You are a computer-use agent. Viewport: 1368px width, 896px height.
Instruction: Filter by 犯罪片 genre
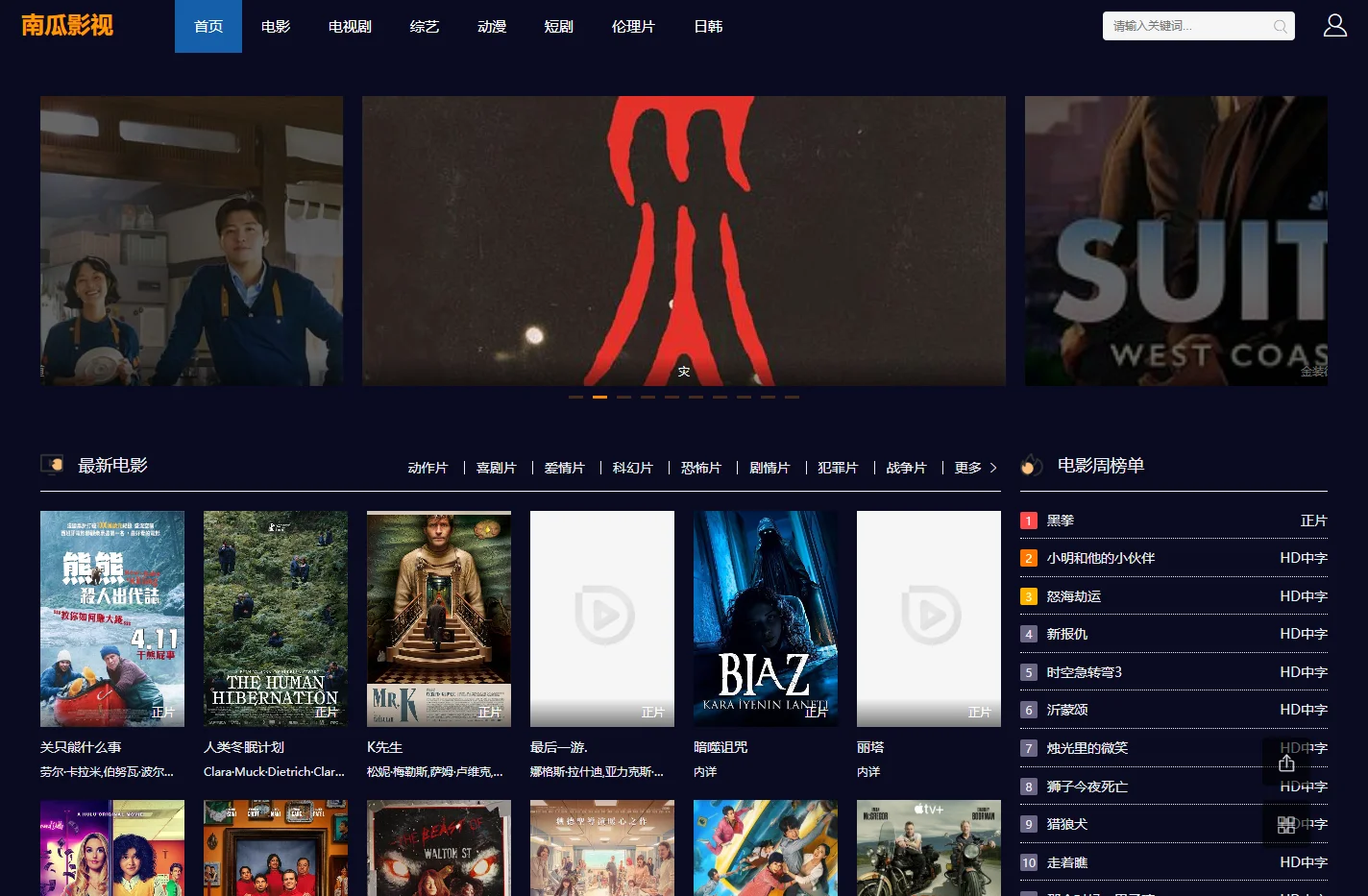point(837,468)
